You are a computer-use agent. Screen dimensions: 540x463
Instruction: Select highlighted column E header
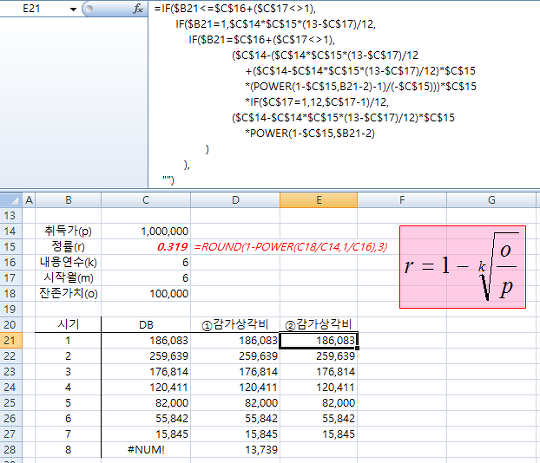319,200
